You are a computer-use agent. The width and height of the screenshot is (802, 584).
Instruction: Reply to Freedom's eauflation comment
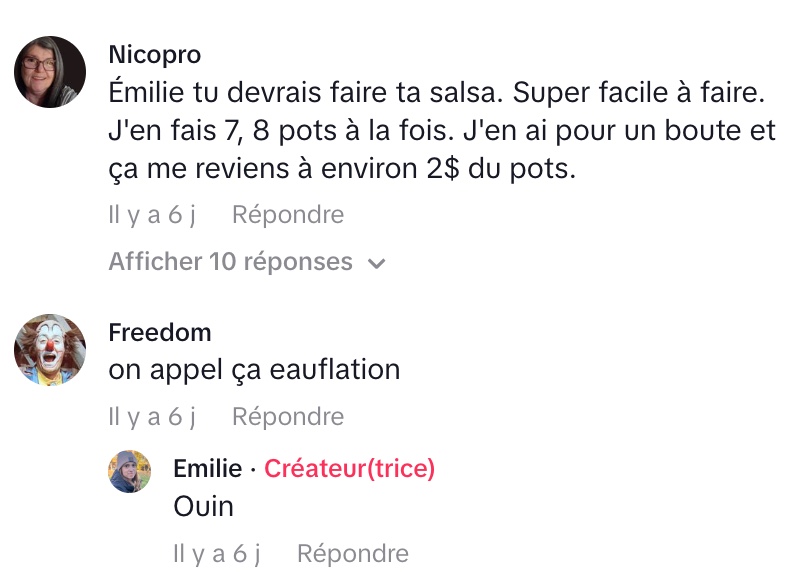coord(288,417)
